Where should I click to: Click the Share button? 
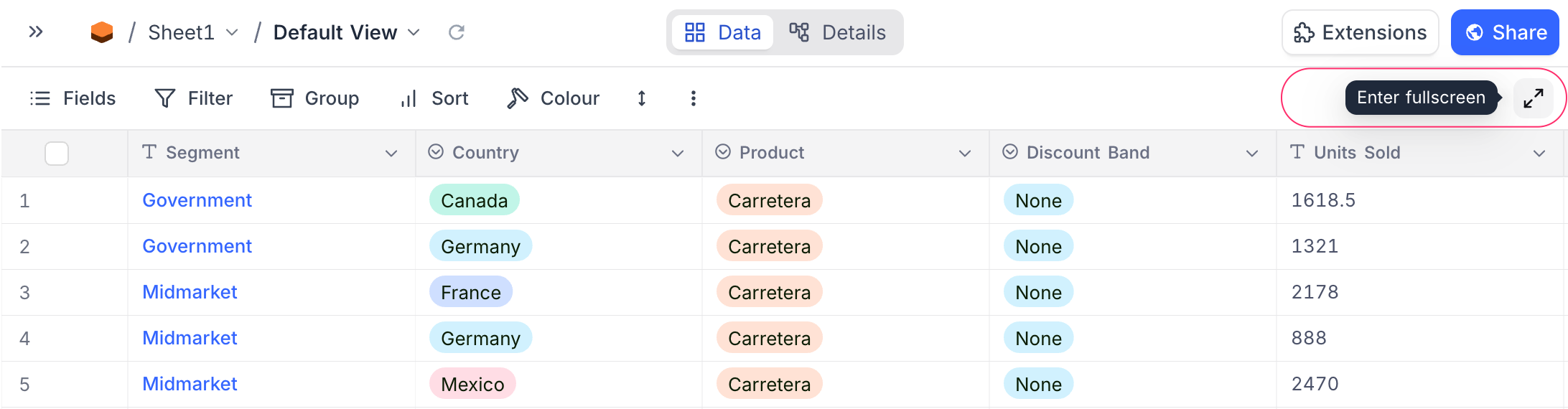tap(1505, 32)
